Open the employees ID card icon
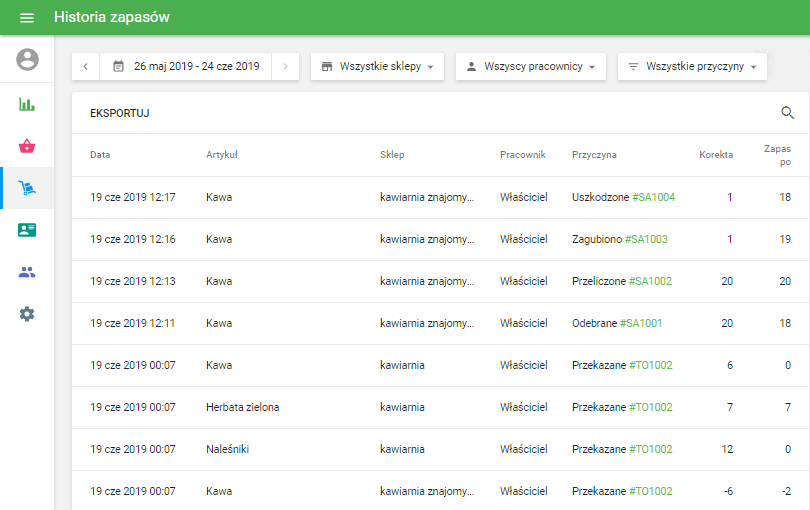 point(27,230)
